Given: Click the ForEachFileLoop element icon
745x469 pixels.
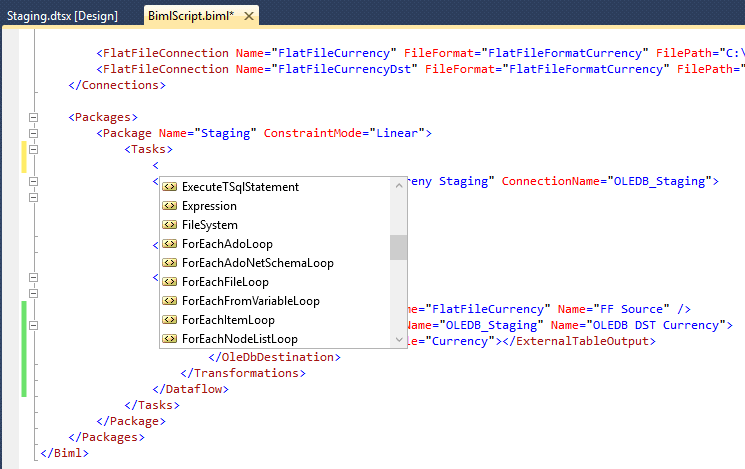Looking at the screenshot, I should coord(170,282).
